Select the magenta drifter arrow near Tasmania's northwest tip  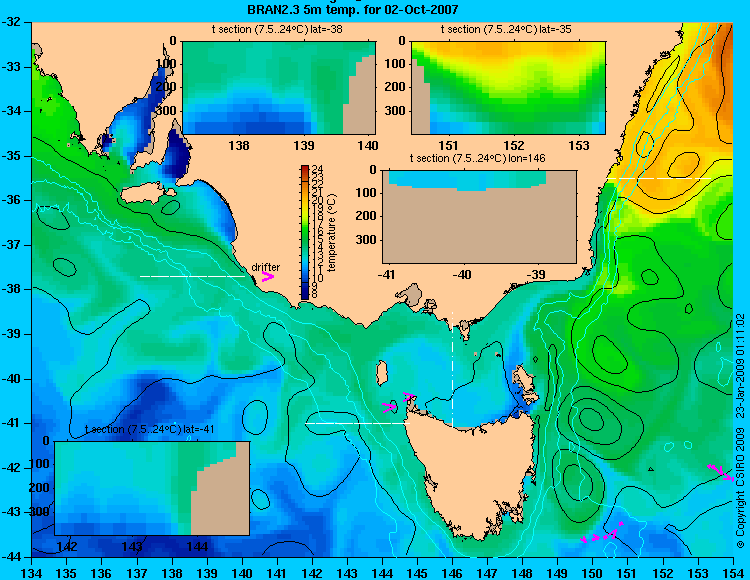click(x=408, y=396)
